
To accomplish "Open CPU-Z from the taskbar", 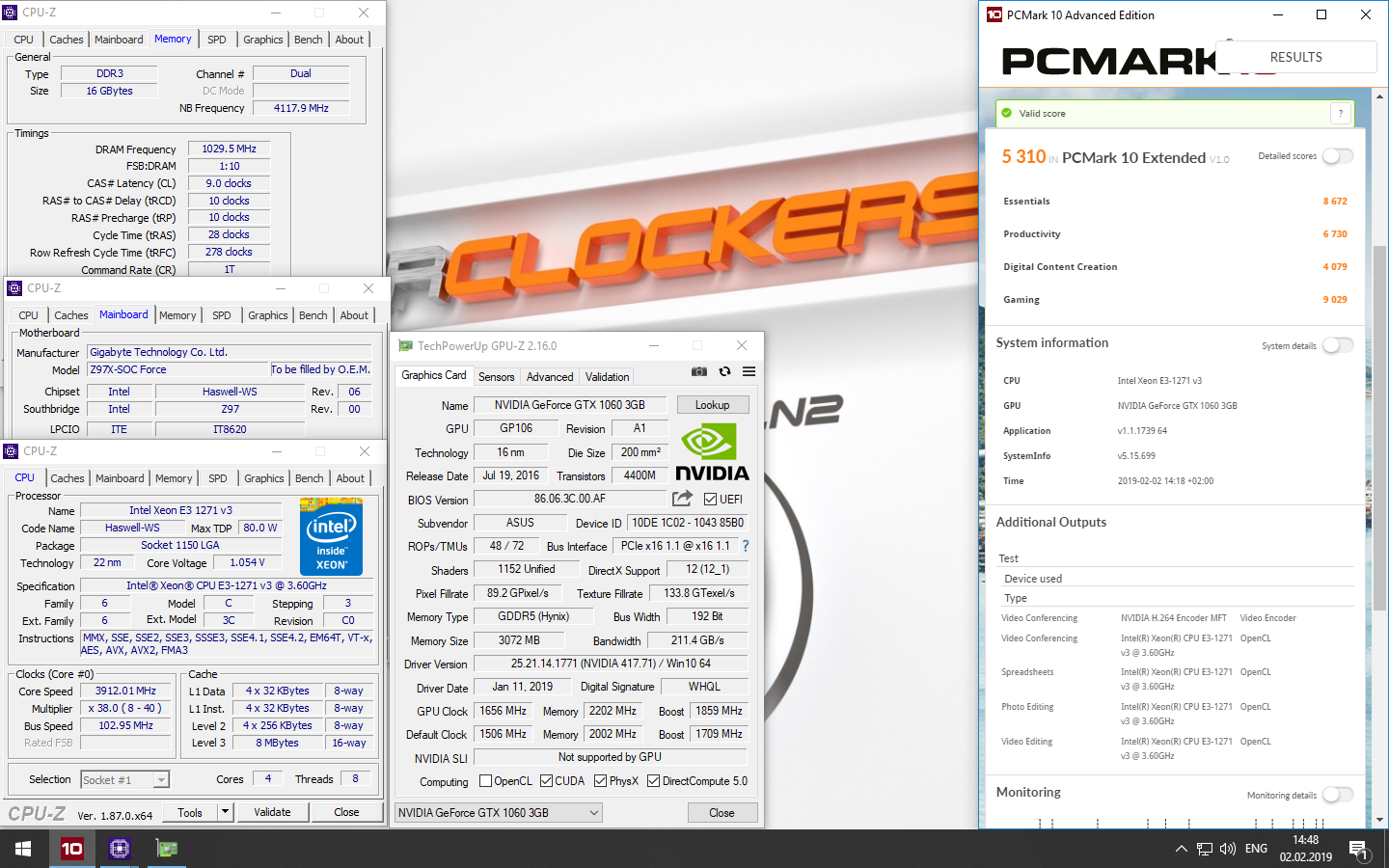I will coord(120,849).
